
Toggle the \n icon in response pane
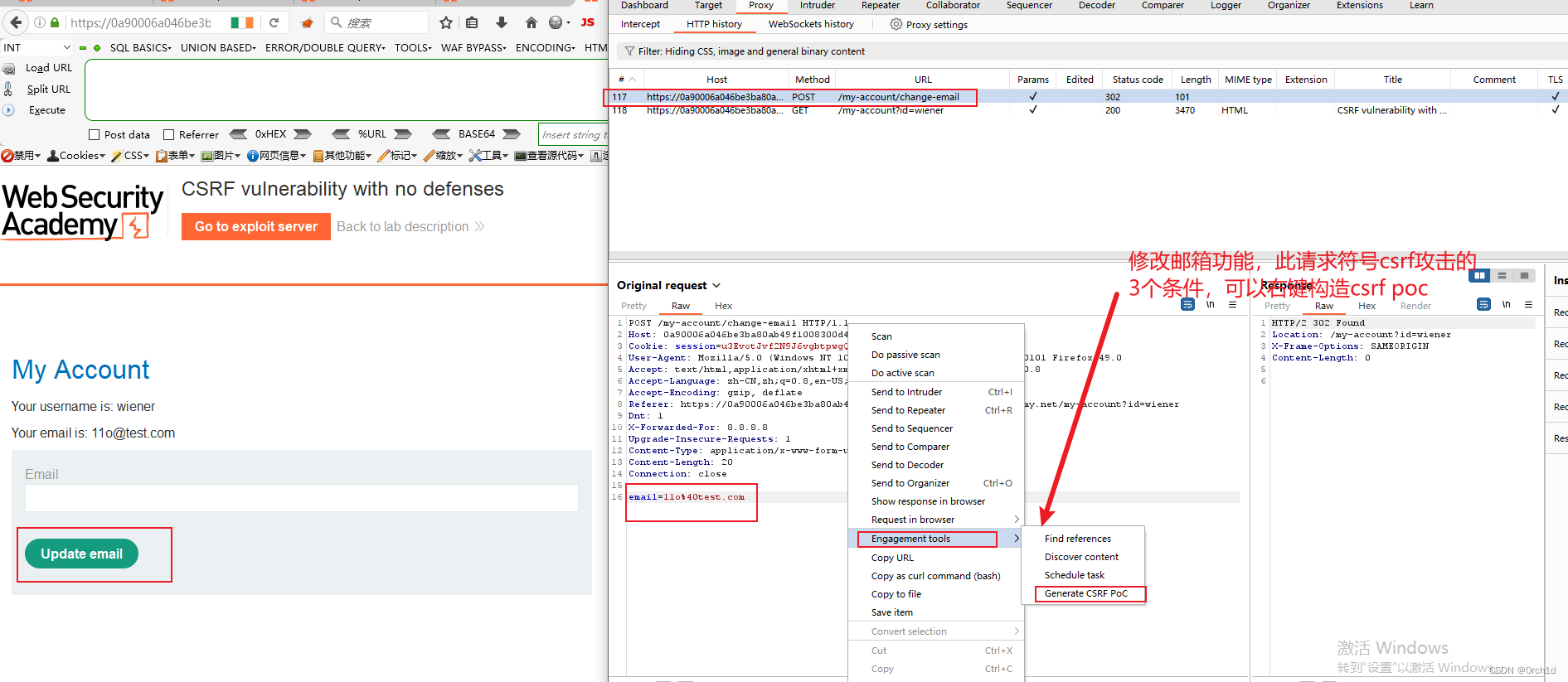1506,305
